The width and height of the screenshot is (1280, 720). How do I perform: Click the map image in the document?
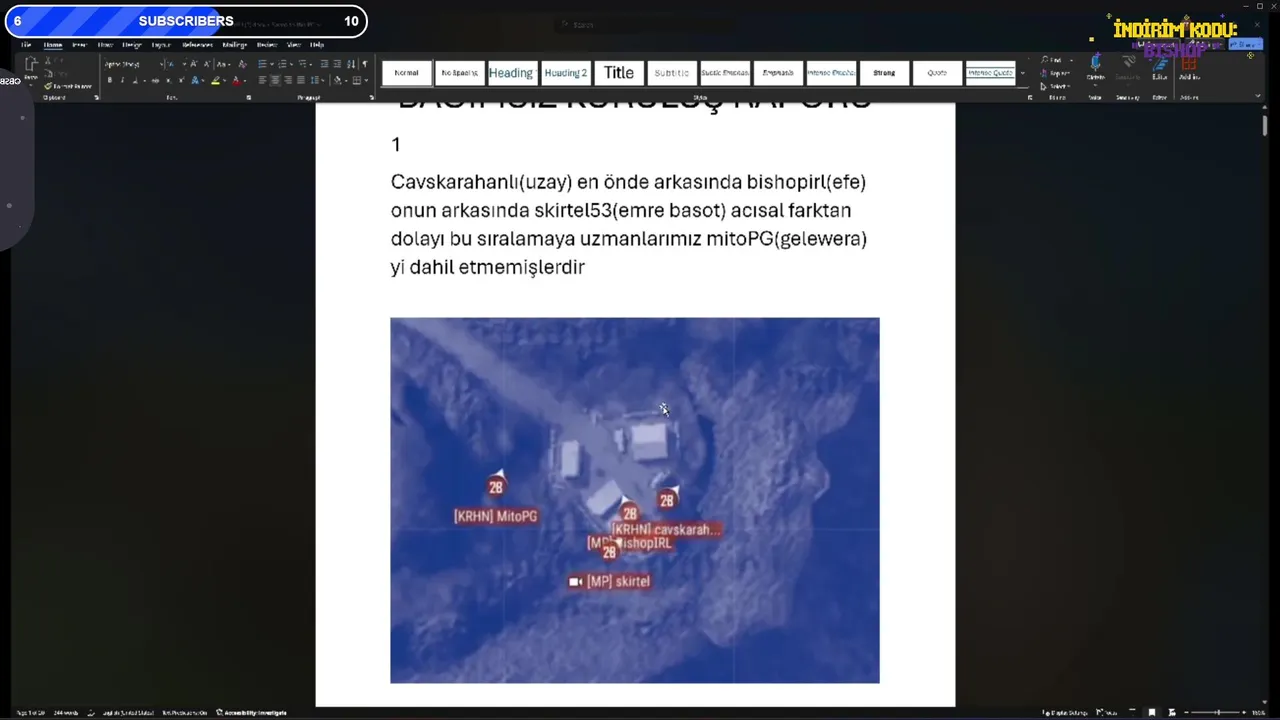click(635, 501)
